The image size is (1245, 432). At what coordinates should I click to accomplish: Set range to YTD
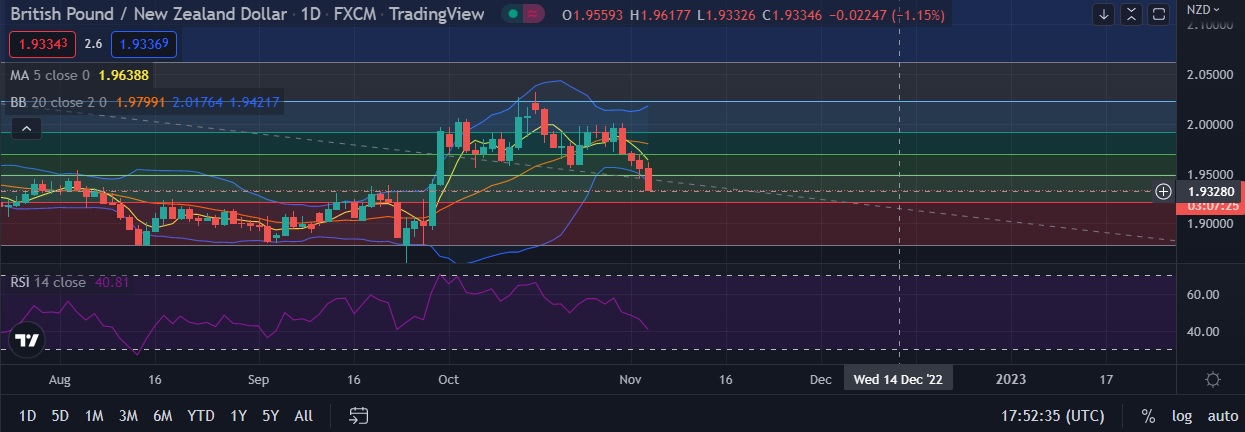(x=201, y=416)
